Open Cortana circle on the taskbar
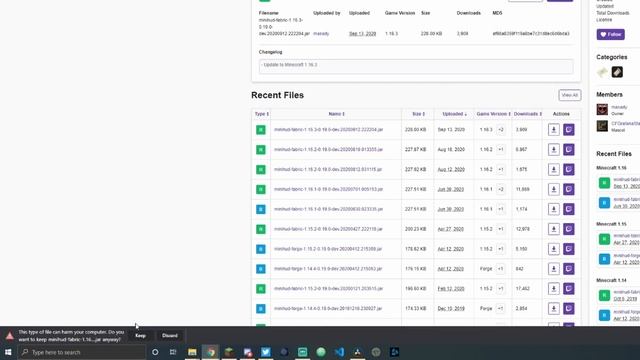This screenshot has height=360, width=640. [x=155, y=352]
